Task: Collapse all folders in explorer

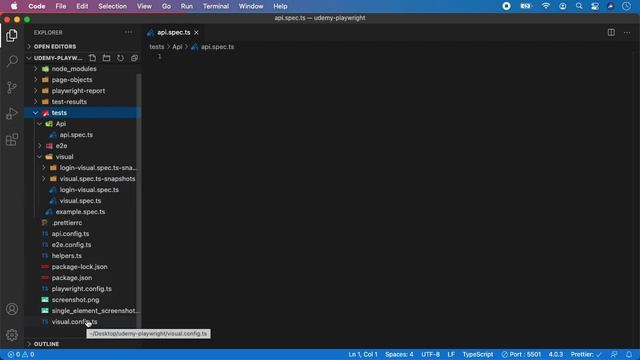Action: point(134,58)
